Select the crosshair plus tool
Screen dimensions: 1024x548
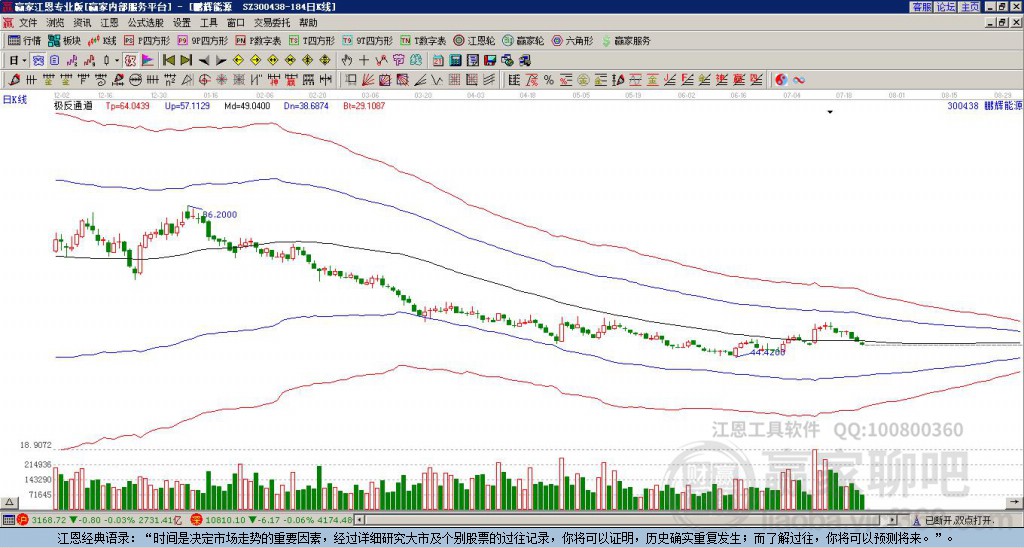point(364,61)
